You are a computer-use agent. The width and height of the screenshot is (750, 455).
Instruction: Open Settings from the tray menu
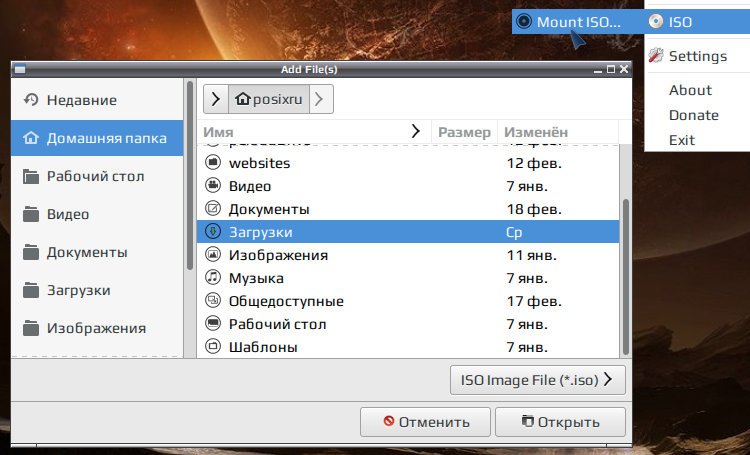(x=697, y=56)
